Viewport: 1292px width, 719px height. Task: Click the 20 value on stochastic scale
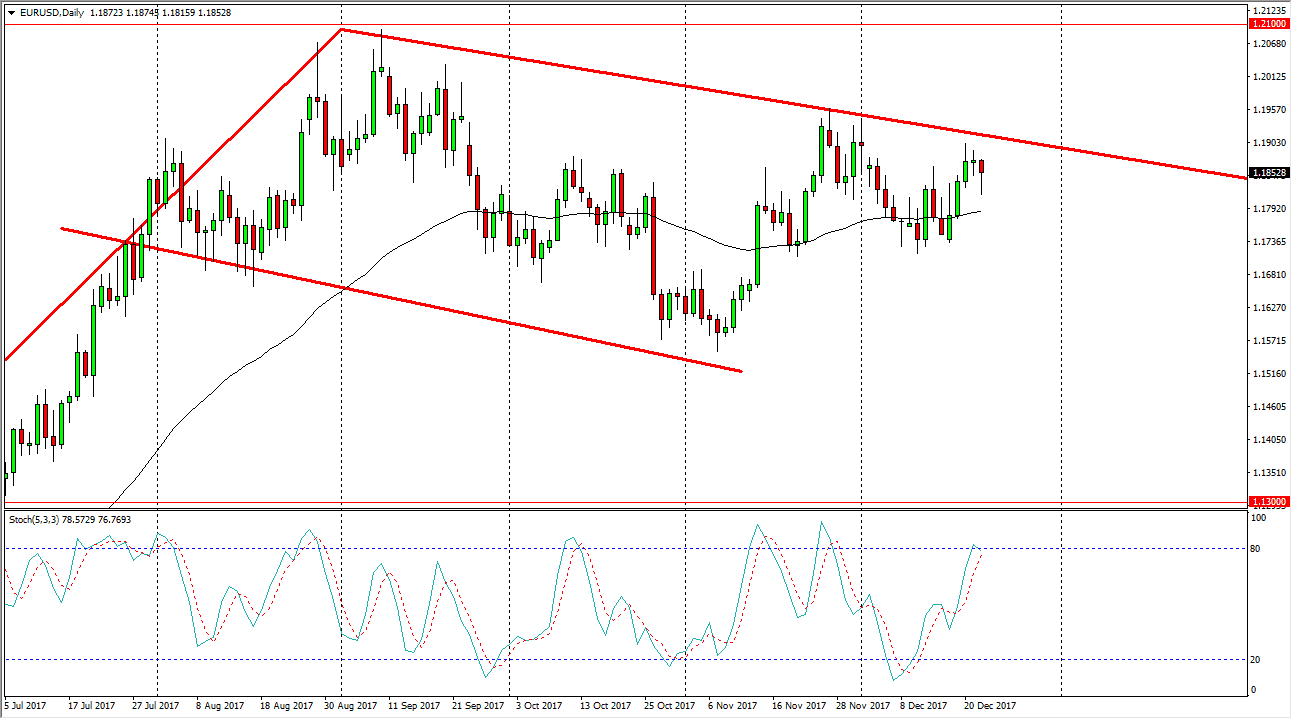tap(1254, 659)
